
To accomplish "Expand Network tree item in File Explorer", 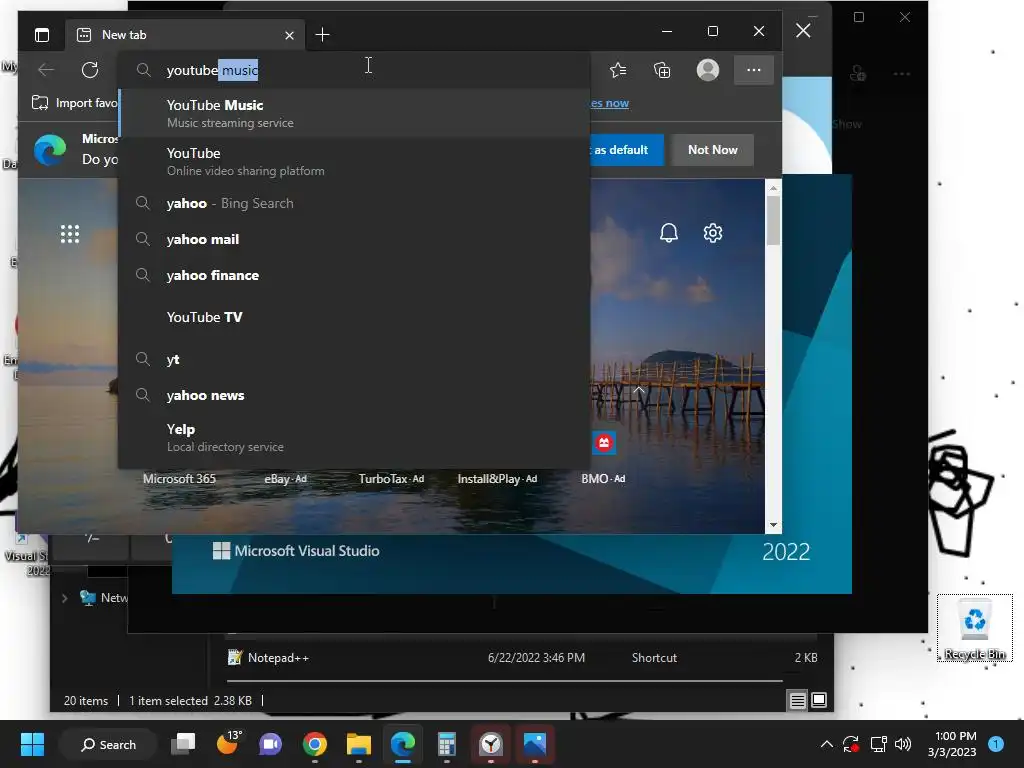I will (x=64, y=598).
